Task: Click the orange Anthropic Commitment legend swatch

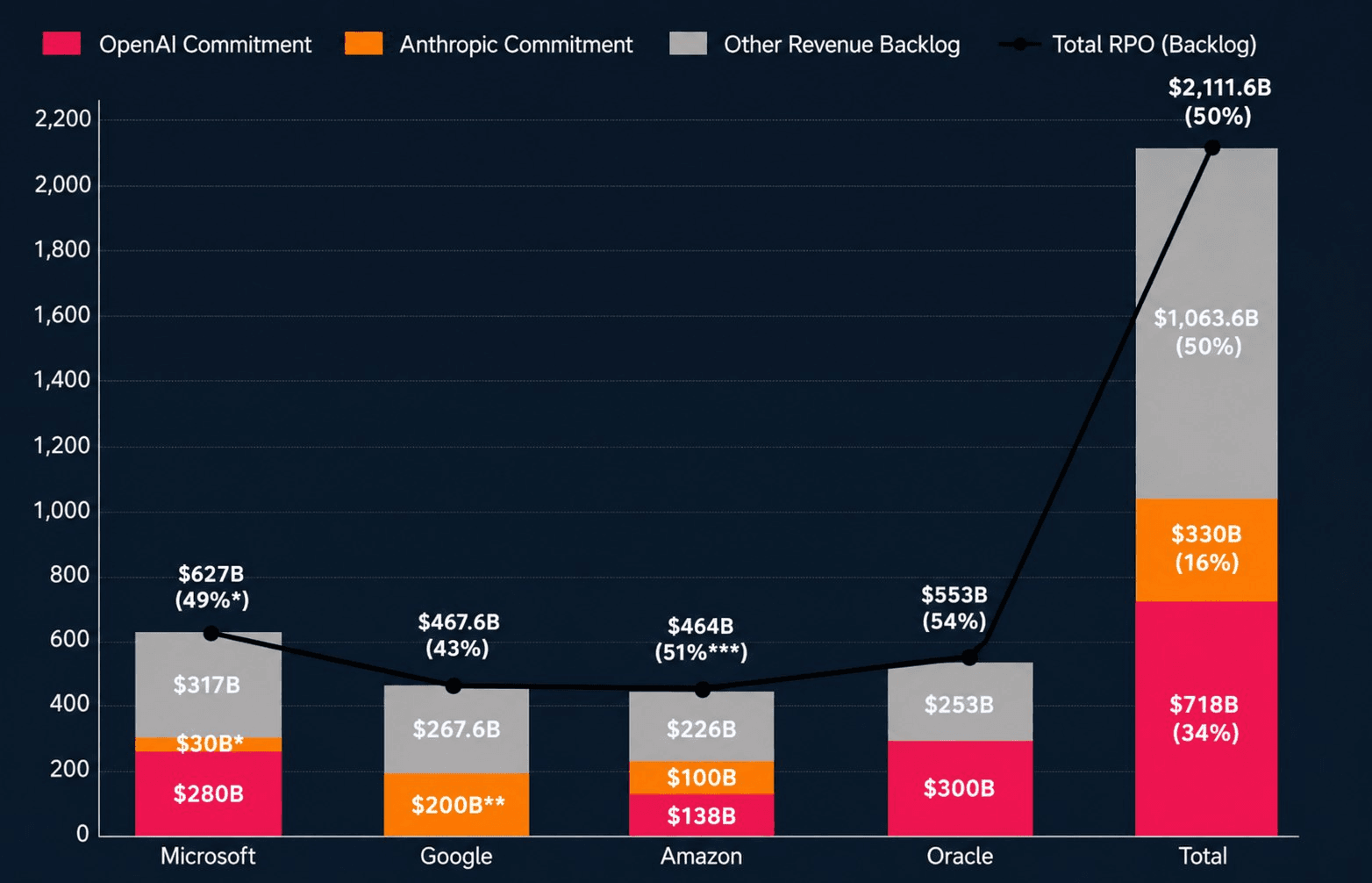Action: (363, 44)
